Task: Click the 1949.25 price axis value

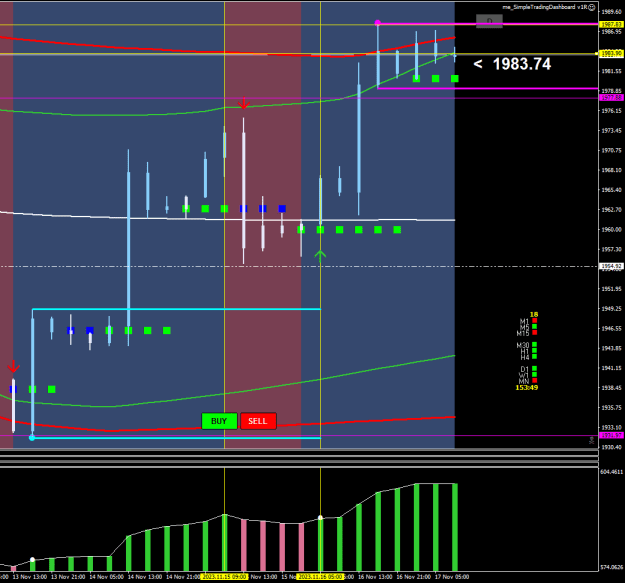Action: pos(611,308)
